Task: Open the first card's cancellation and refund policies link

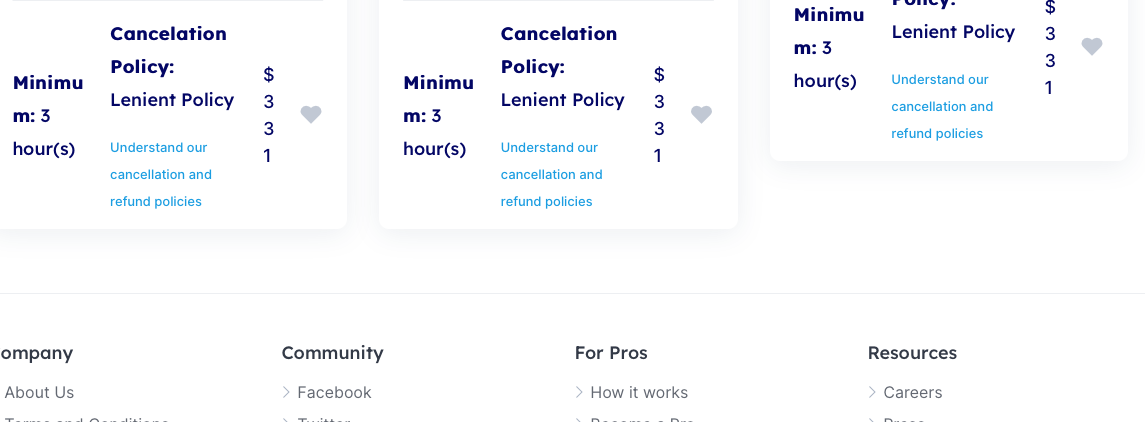Action: 161,174
